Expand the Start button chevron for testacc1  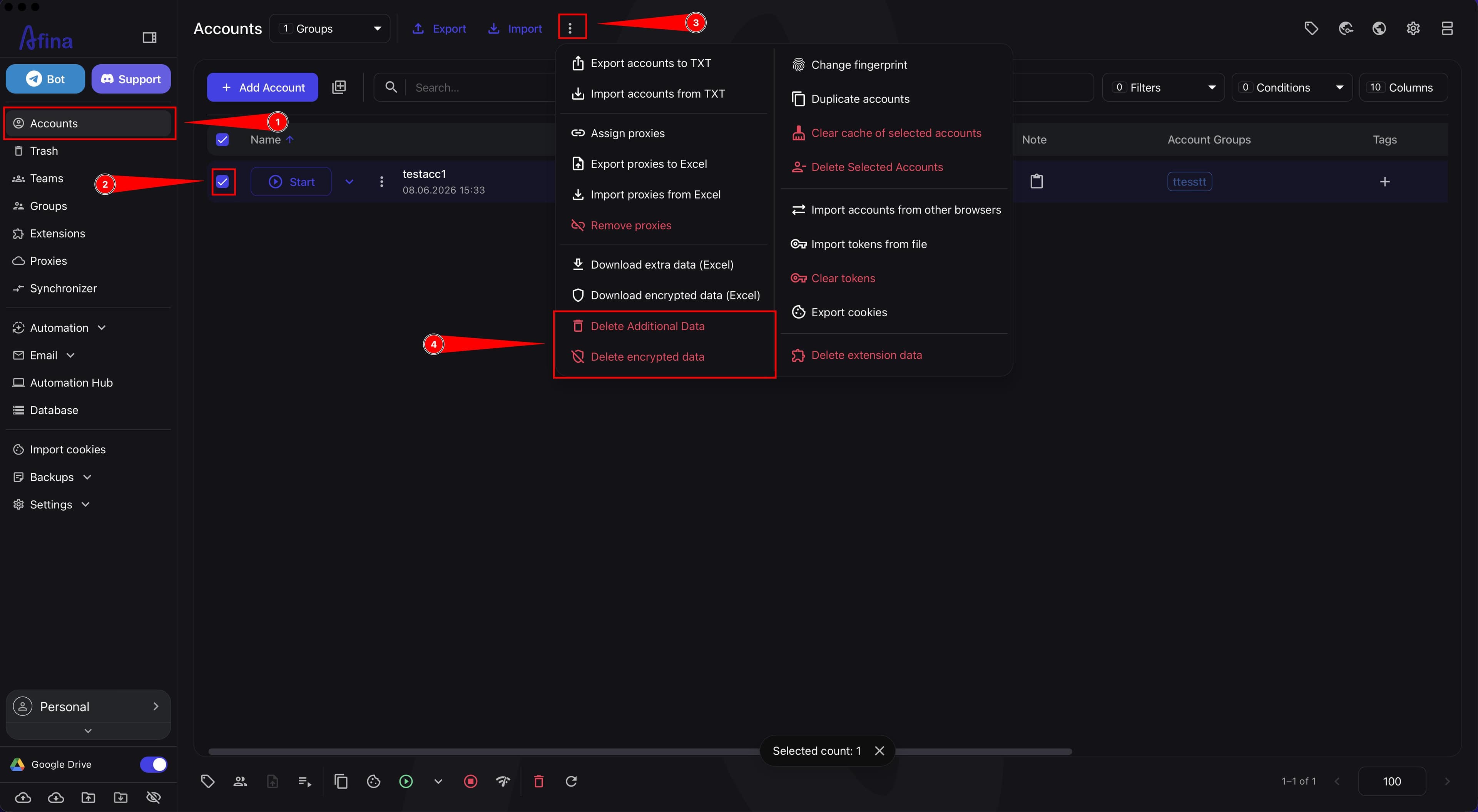[x=349, y=182]
